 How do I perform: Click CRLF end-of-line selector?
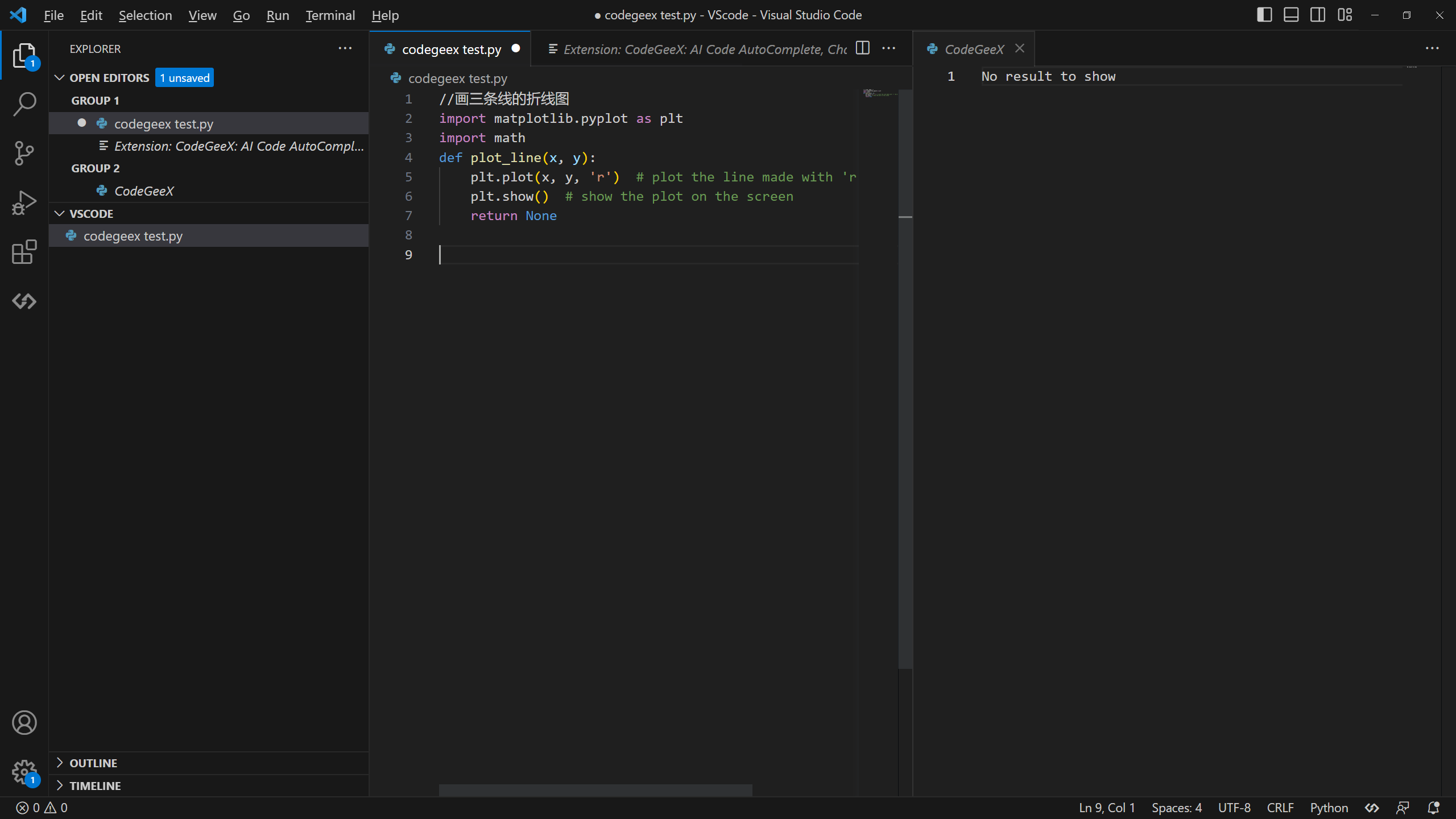coord(1280,808)
